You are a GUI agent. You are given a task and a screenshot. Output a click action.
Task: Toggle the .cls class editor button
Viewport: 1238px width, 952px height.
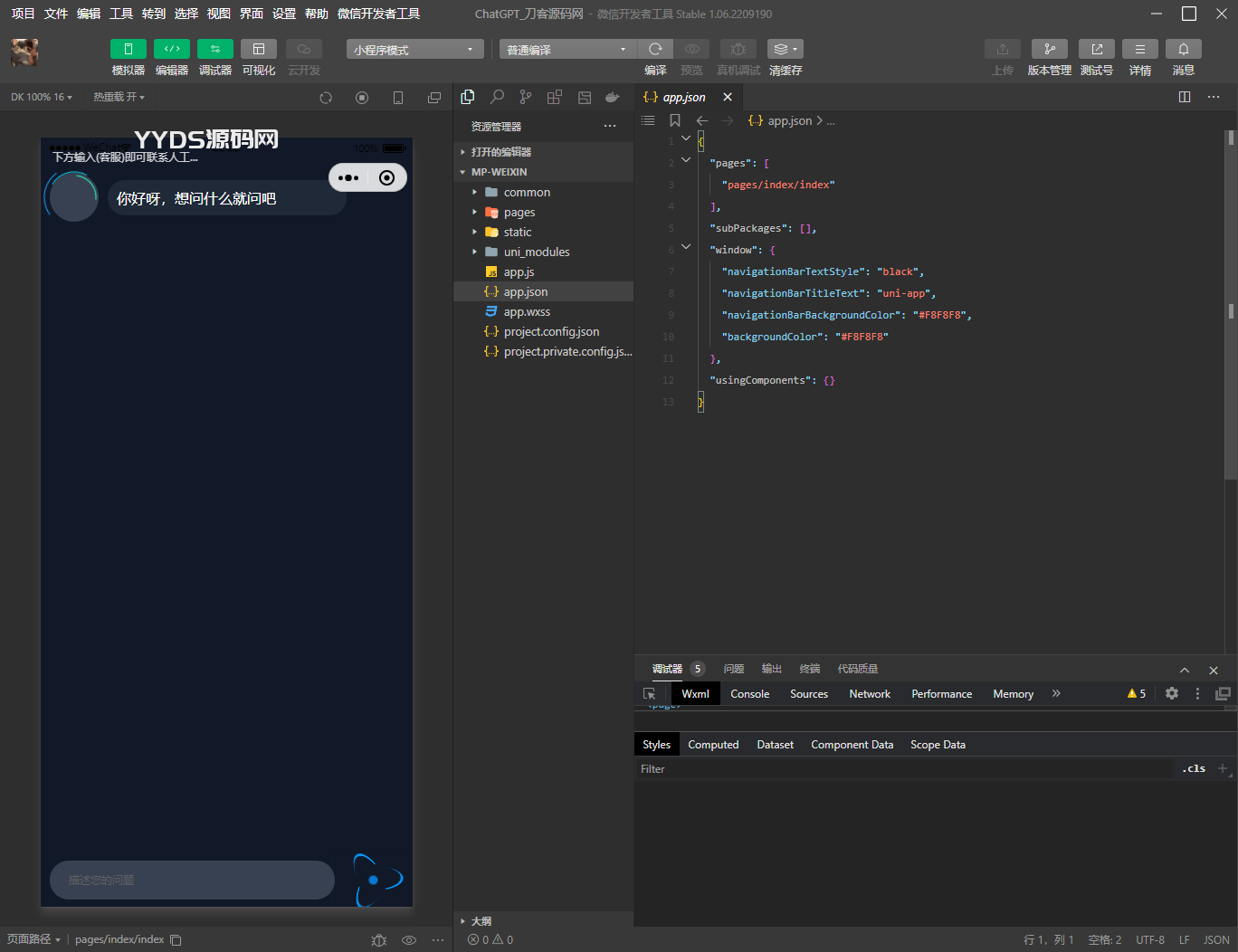coord(1194,768)
